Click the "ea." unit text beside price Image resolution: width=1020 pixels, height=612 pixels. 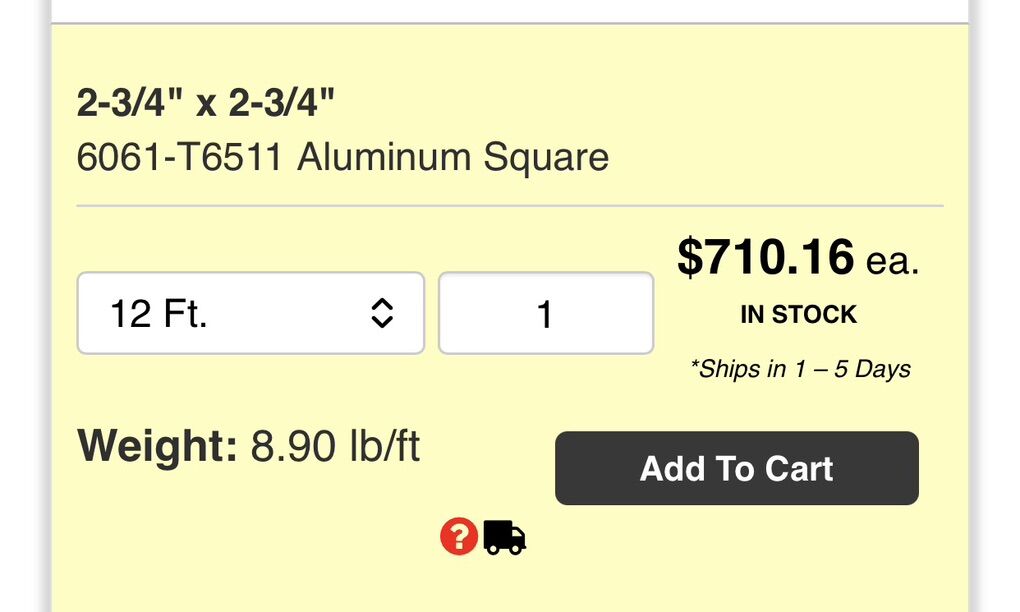tap(892, 260)
